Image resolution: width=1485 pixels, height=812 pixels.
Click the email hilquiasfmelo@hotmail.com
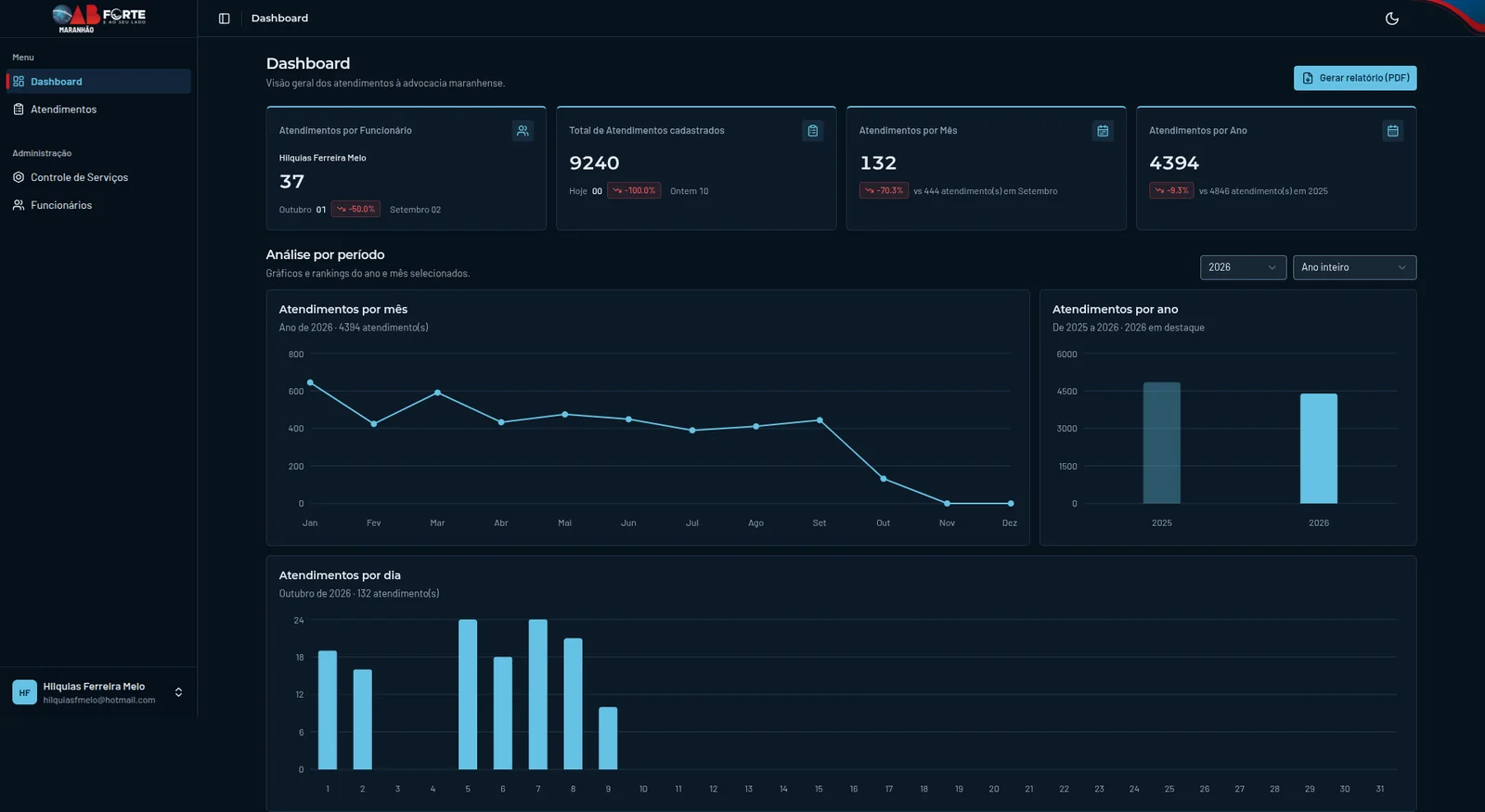[99, 700]
